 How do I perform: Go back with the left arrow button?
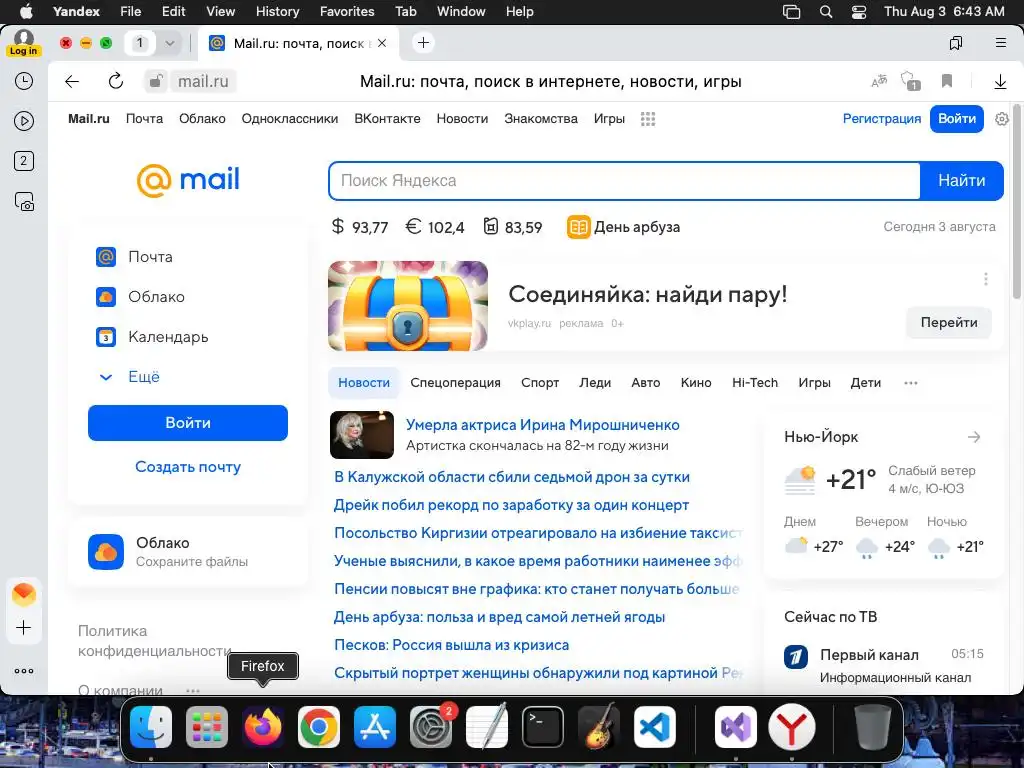(x=72, y=81)
